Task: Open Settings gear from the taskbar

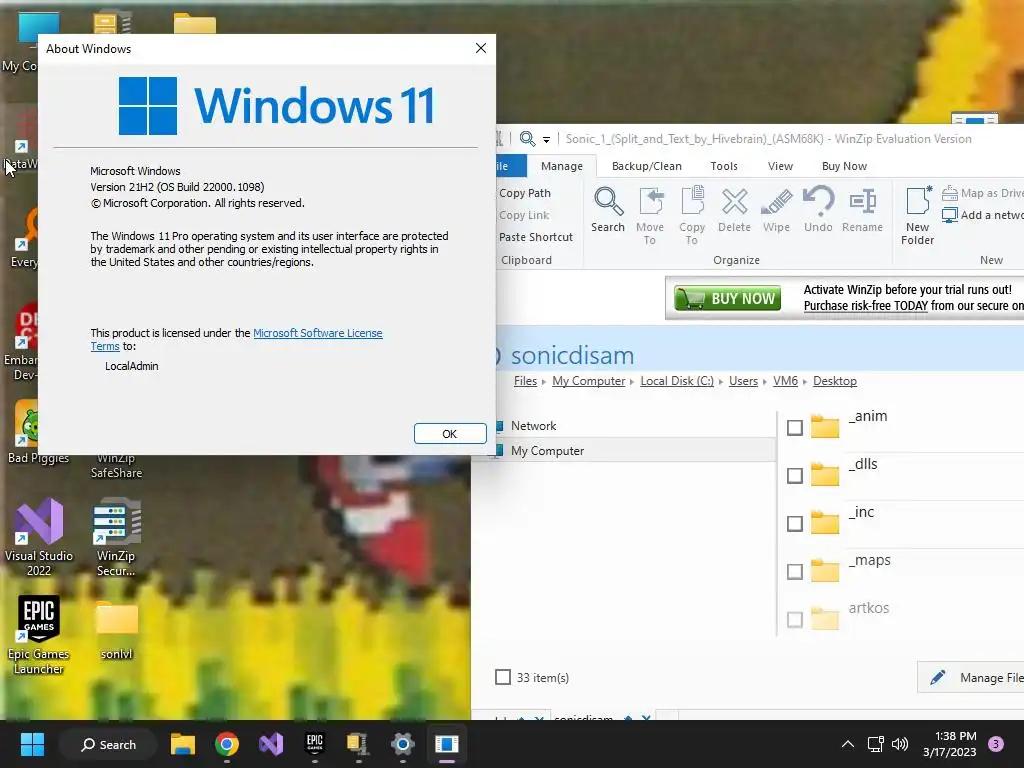Action: 402,744
